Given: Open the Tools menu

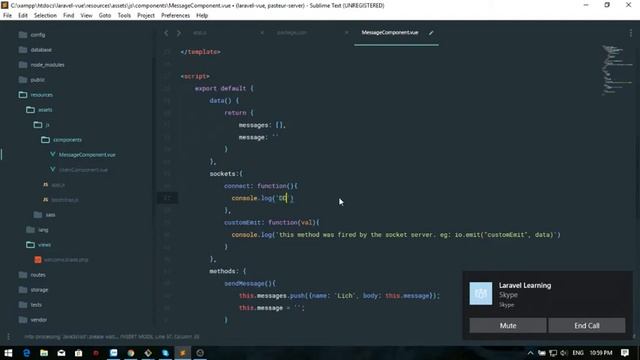Looking at the screenshot, I should point(124,16).
